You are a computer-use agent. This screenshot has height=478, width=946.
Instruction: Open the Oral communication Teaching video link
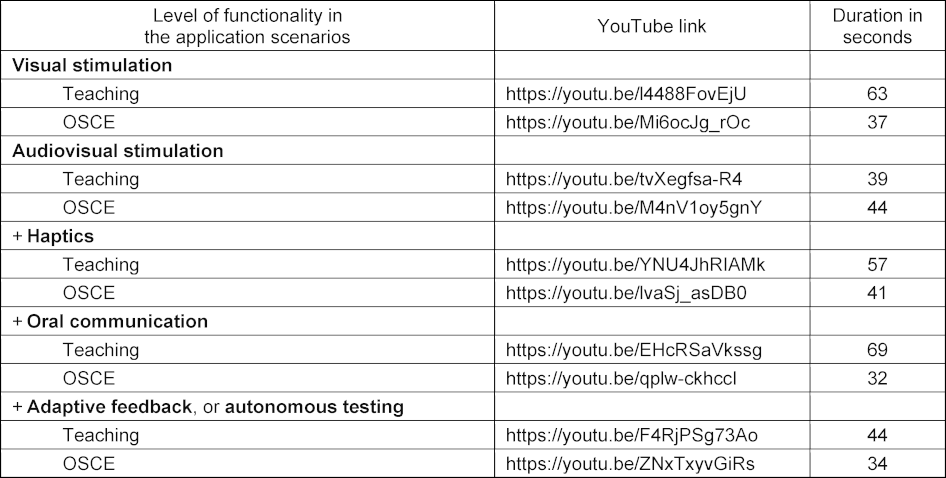tap(633, 349)
